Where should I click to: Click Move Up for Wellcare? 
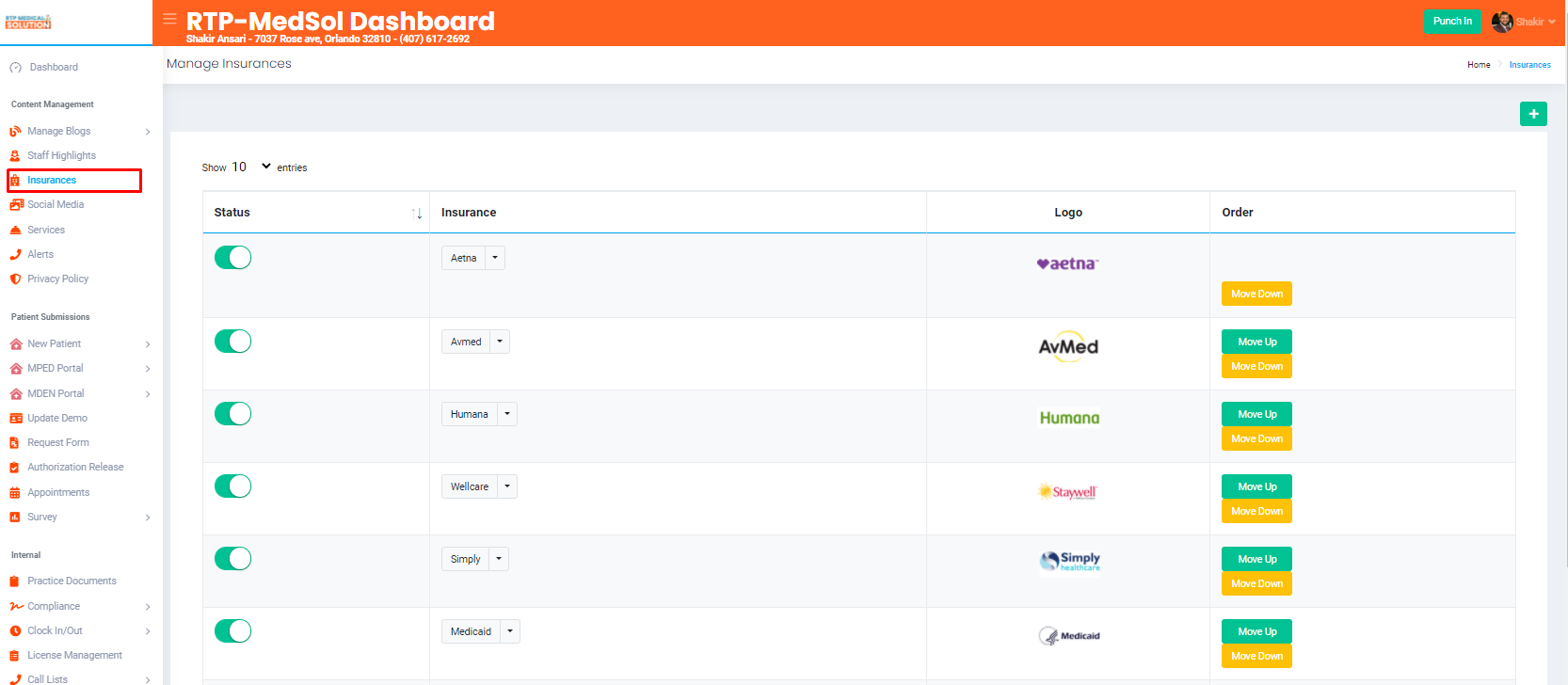1256,486
